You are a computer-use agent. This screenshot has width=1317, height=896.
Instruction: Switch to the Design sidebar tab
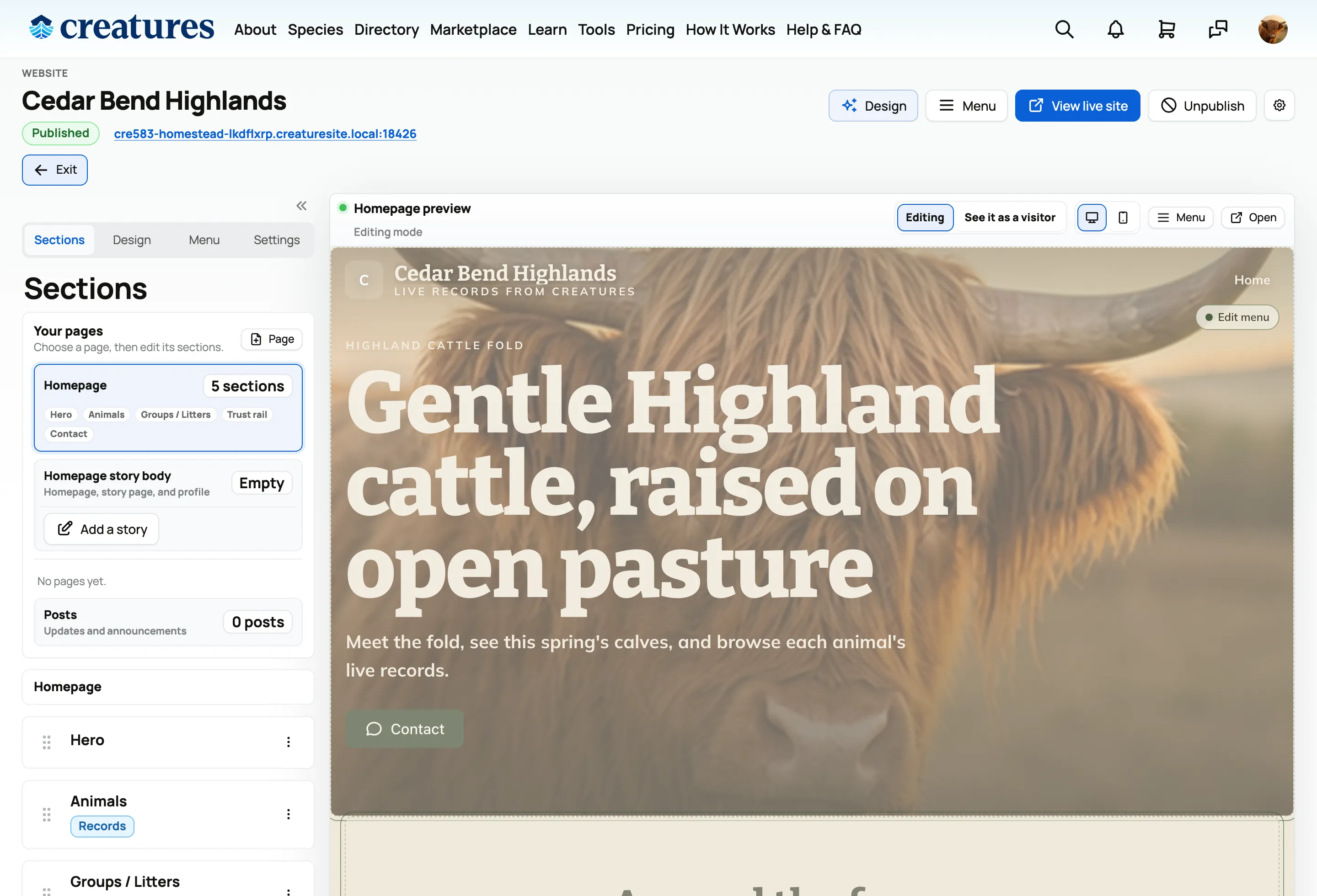132,240
